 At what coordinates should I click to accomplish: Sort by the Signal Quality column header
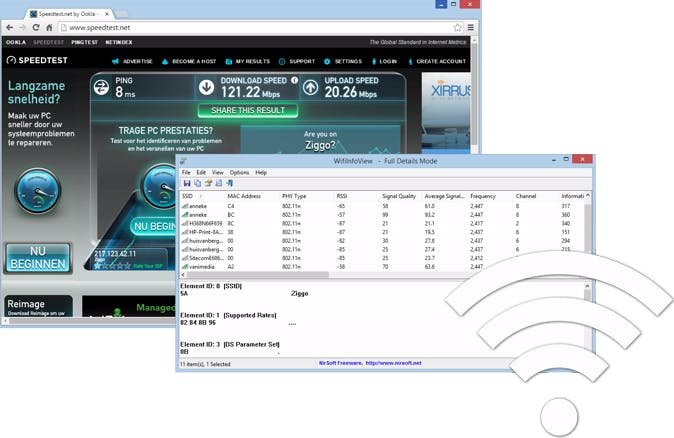tap(400, 196)
